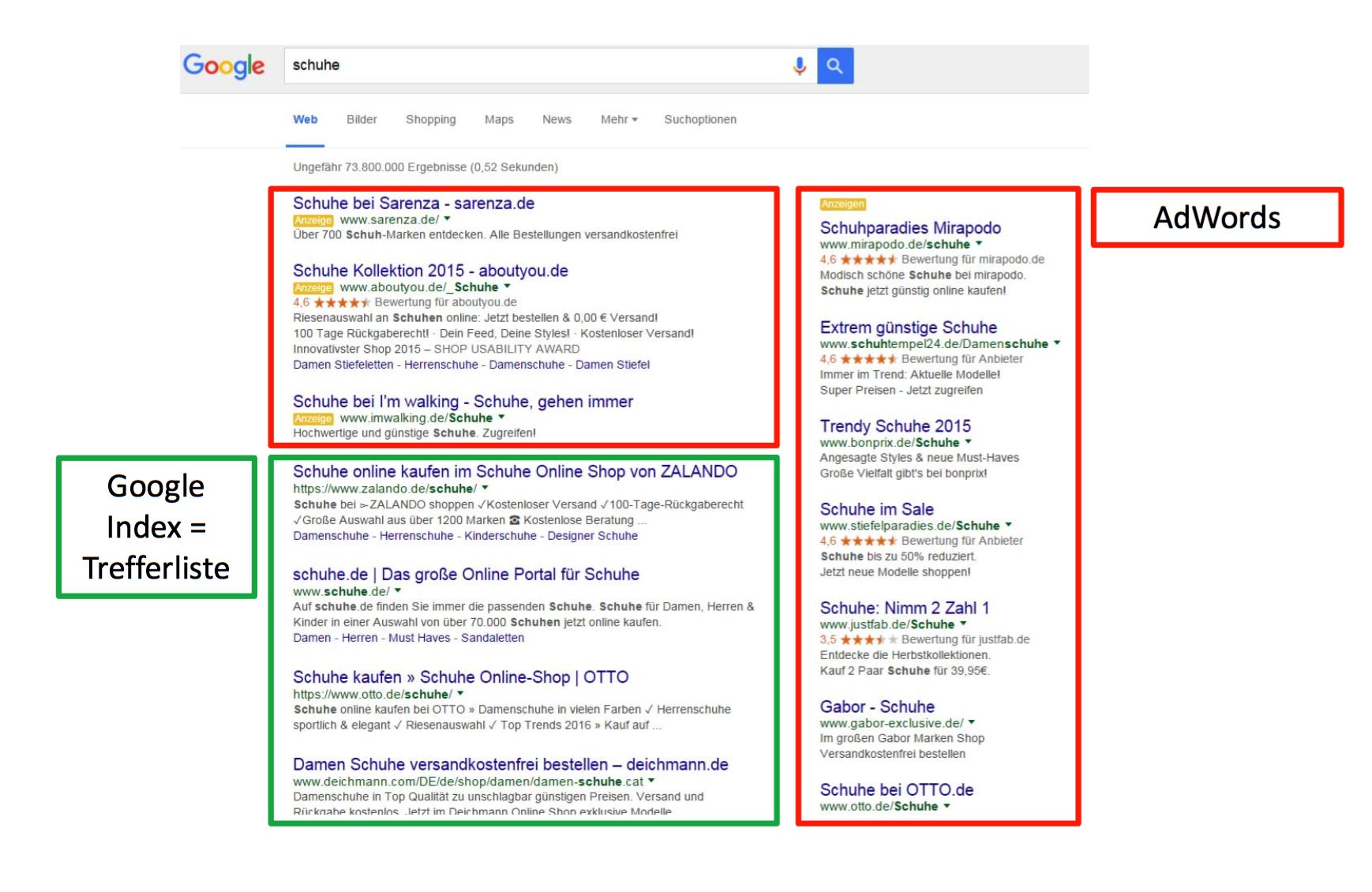Expand dropdown arrow beside zalando.de/schuhe URL

click(485, 488)
